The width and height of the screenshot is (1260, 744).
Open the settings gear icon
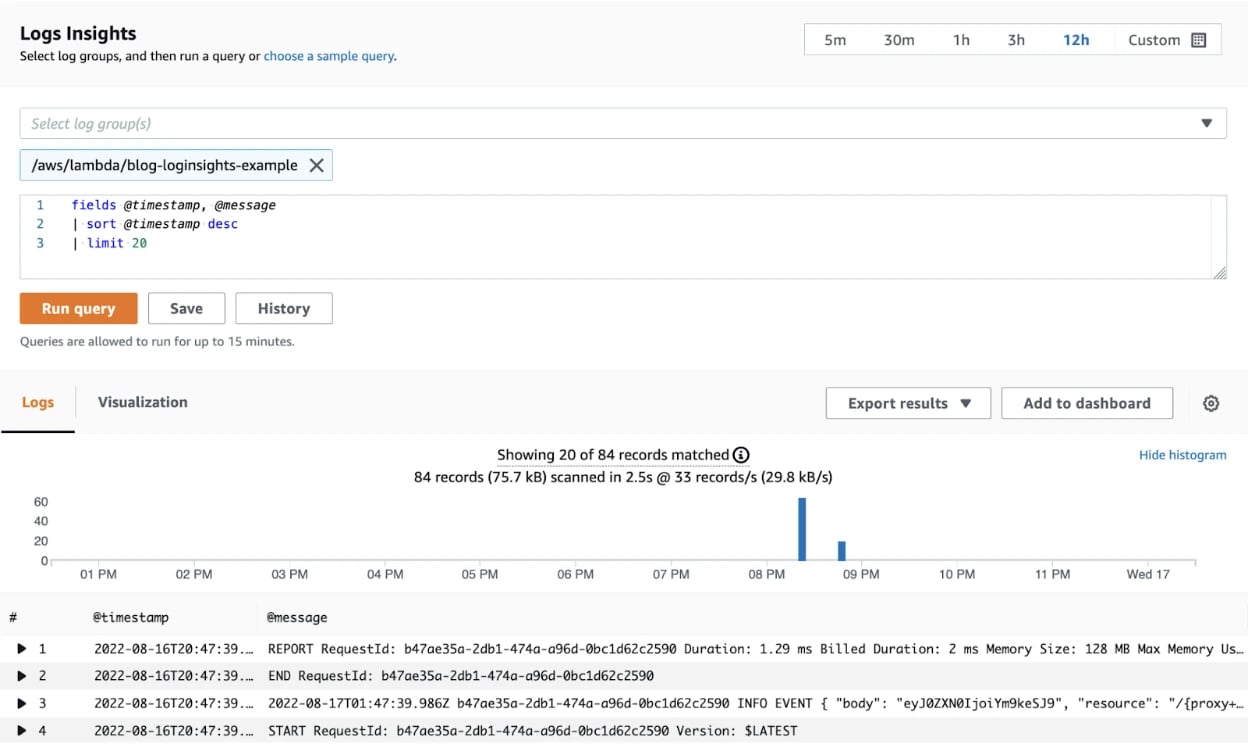tap(1211, 402)
